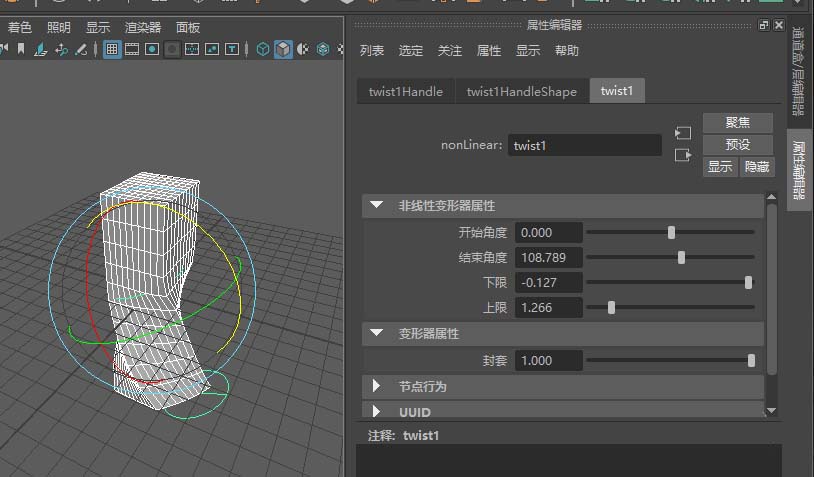Open the 着色 viewport menu
814x477 pixels.
coord(20,28)
